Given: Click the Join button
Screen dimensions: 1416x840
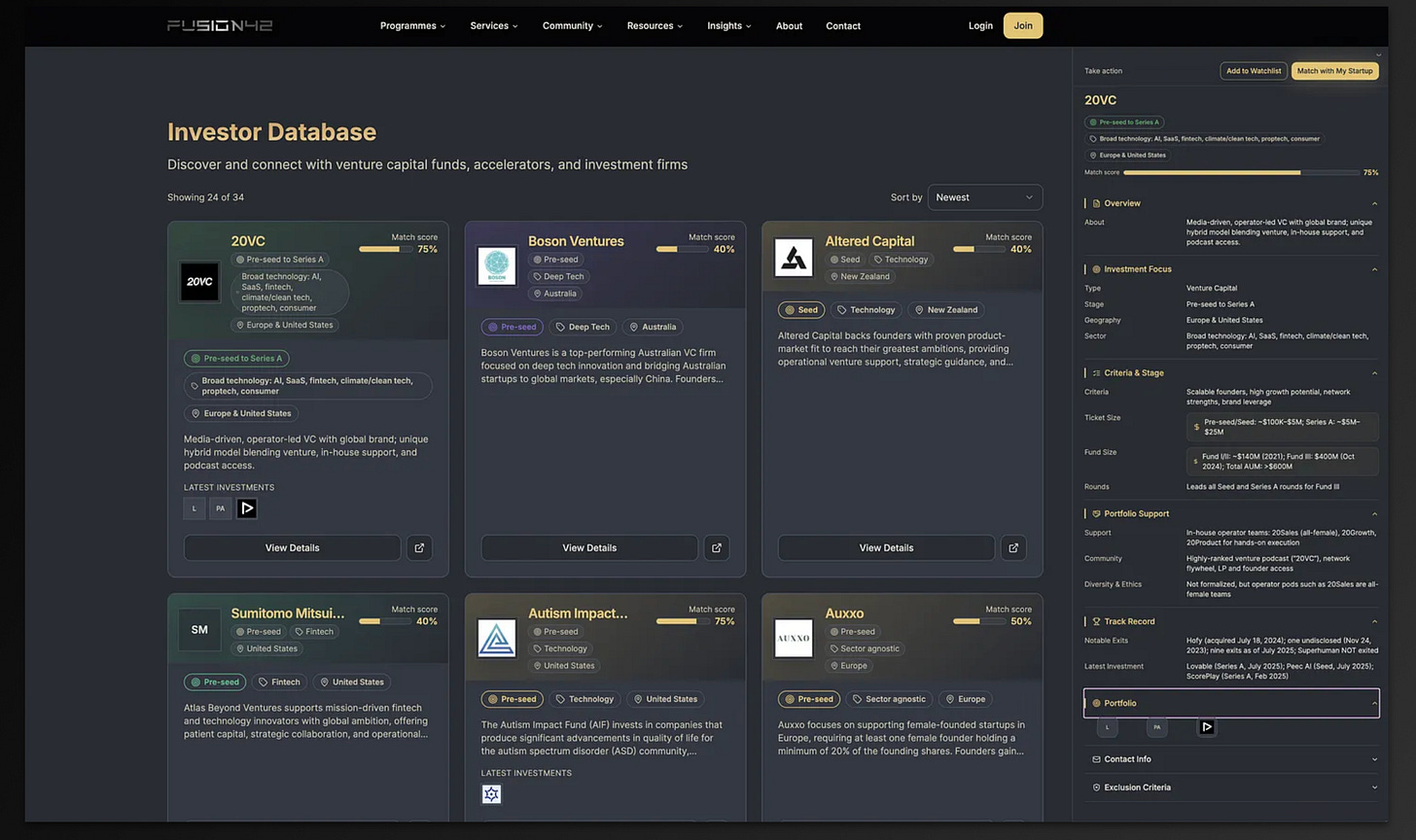Looking at the screenshot, I should pyautogui.click(x=1023, y=26).
